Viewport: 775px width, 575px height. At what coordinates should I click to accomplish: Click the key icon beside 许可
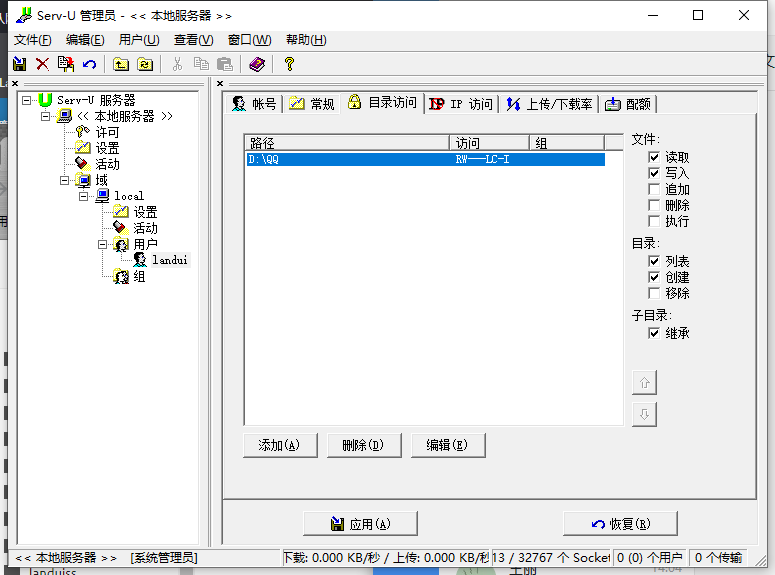point(82,132)
